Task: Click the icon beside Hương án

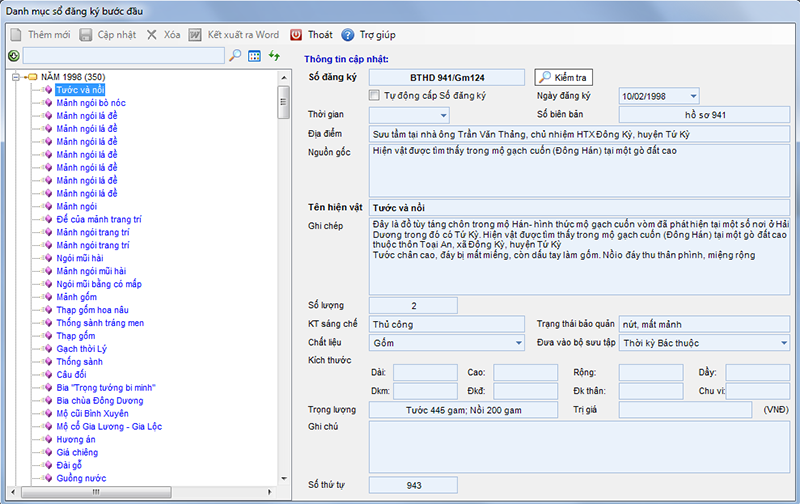Action: (x=48, y=439)
